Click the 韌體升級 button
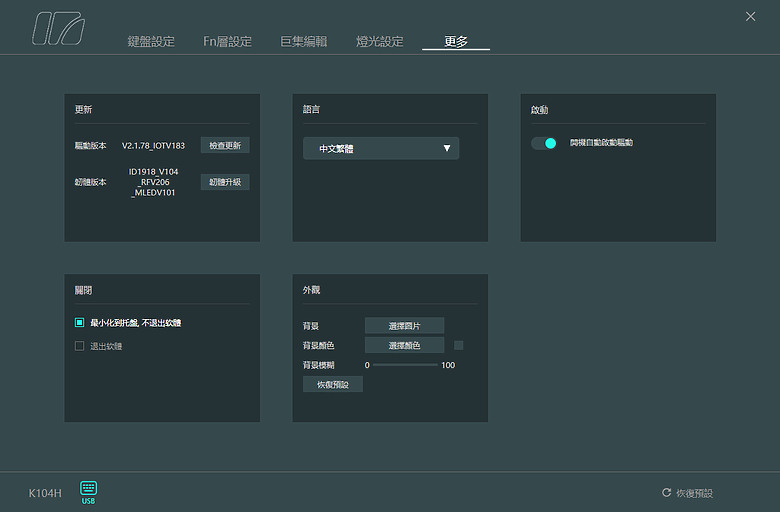Image resolution: width=780 pixels, height=512 pixels. coord(225,182)
